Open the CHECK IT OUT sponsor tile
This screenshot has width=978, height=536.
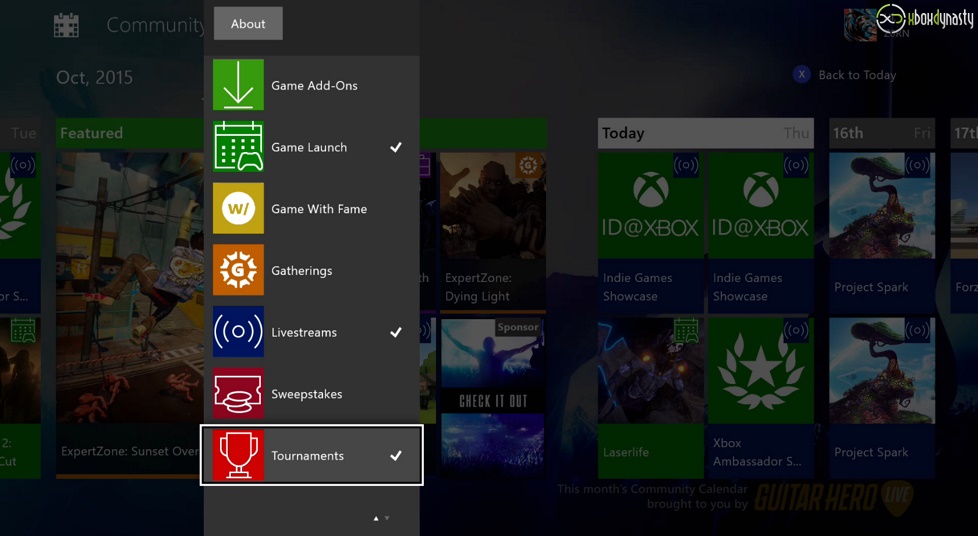pos(493,399)
